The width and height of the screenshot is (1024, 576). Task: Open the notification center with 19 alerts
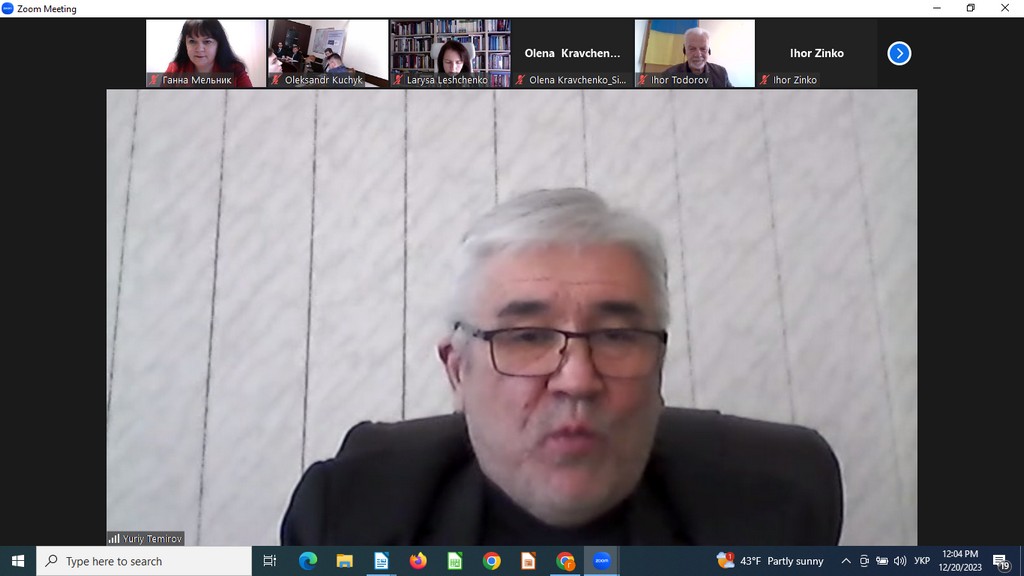[x=1000, y=561]
